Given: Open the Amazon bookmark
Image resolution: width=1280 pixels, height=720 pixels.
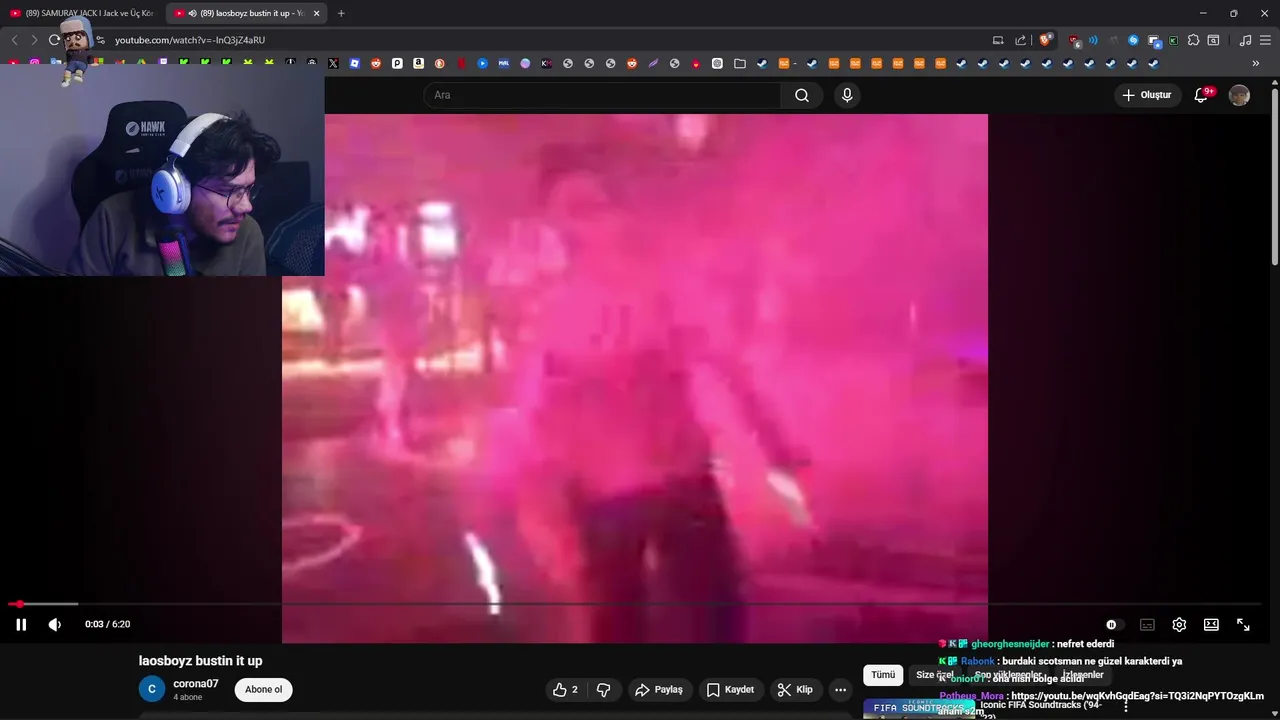Looking at the screenshot, I should coord(418,63).
